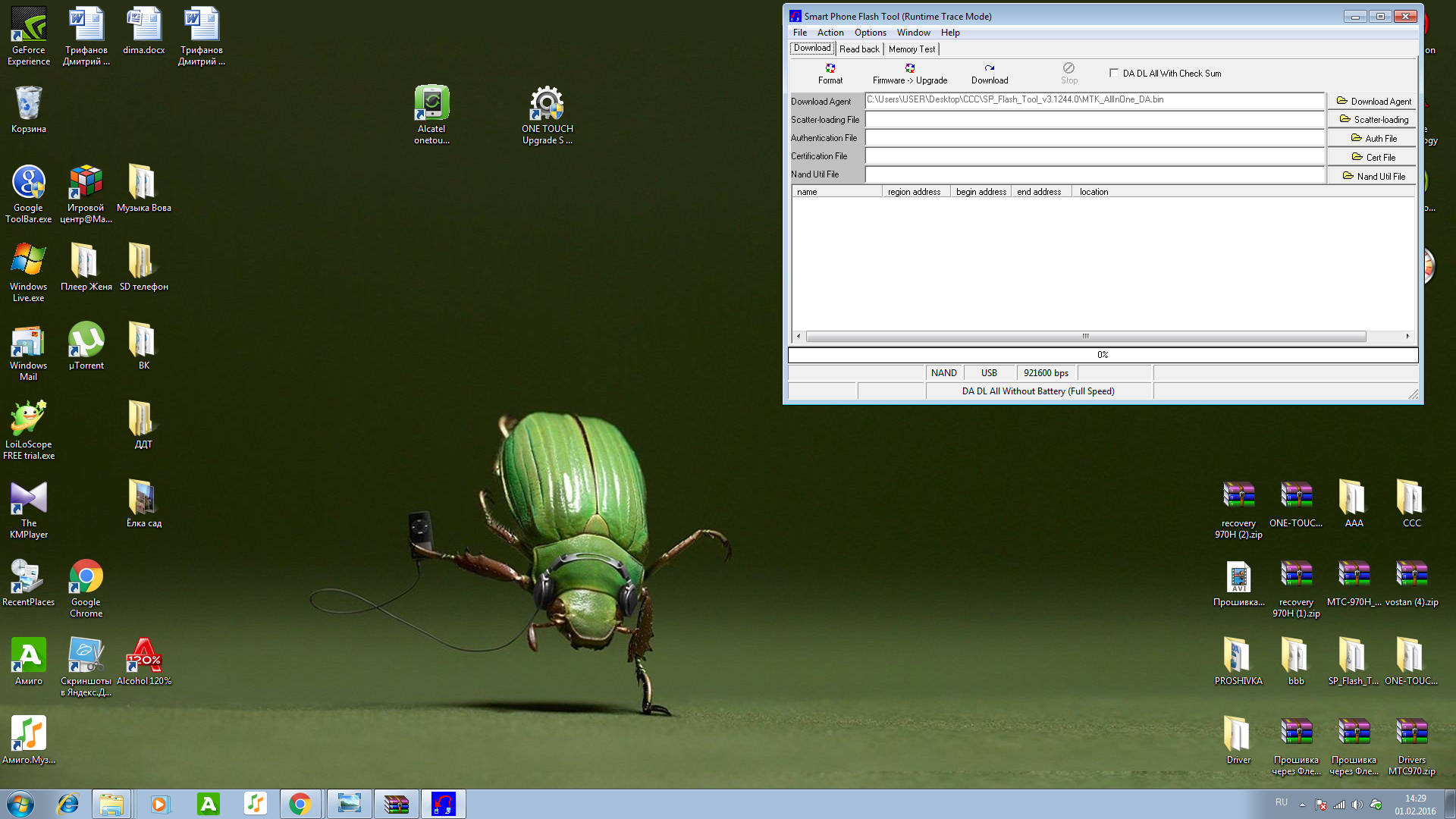Enable DA DL All With Check Sum
The image size is (1456, 819).
1114,73
